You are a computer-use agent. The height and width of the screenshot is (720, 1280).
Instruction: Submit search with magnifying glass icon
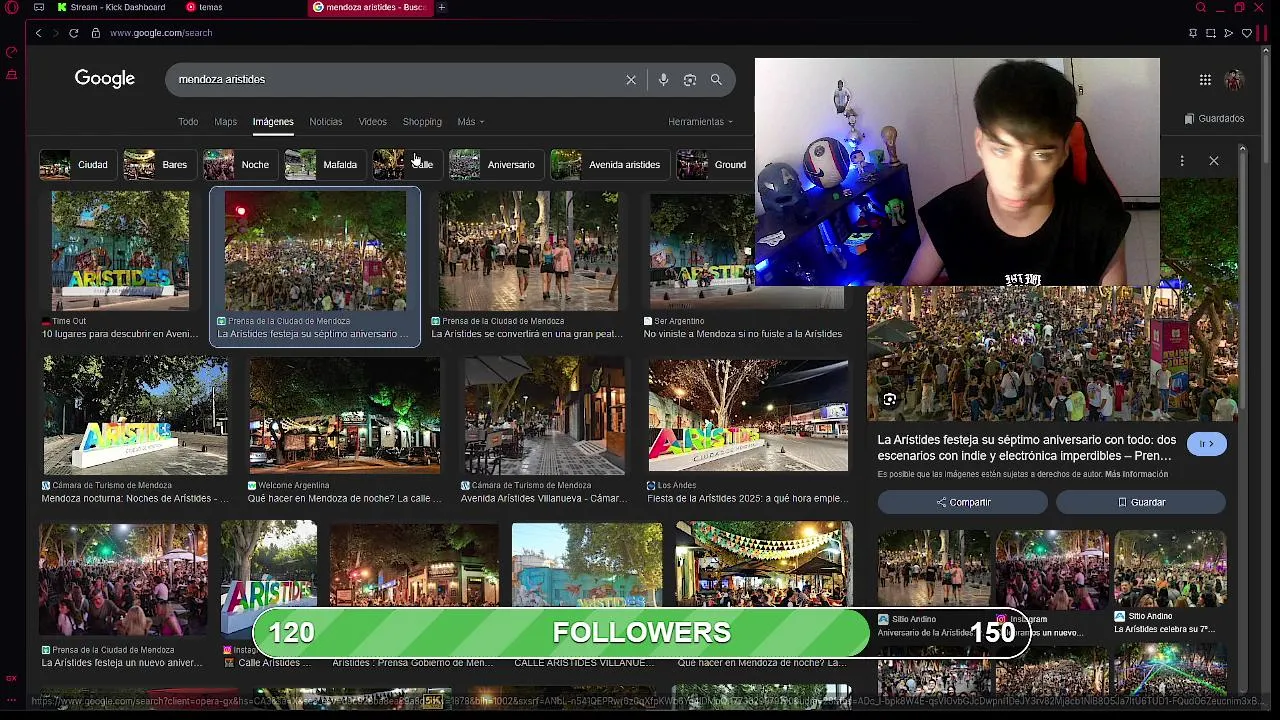[716, 79]
